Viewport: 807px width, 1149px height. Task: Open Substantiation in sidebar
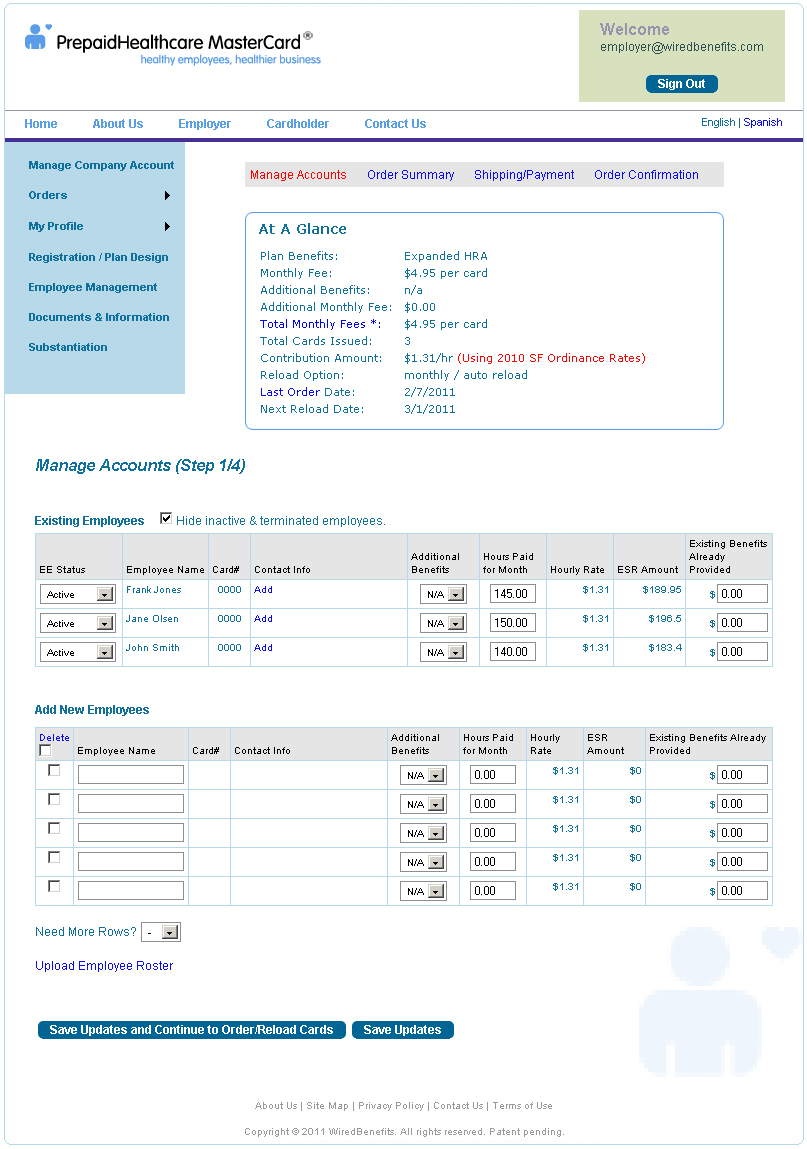(67, 347)
